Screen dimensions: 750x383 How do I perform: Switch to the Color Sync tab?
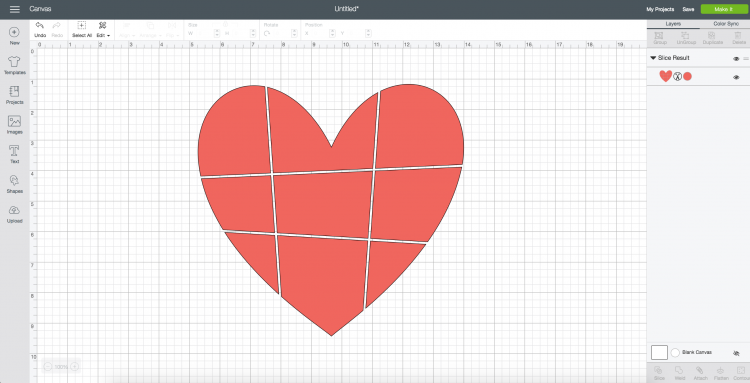[725, 23]
